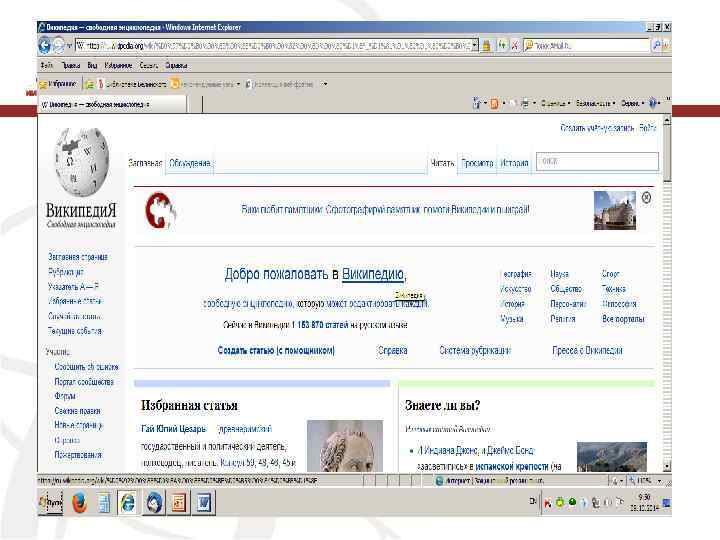Viewport: 720px width, 540px height.
Task: Click Создать статью (с помощником) link
Action: tap(276, 351)
